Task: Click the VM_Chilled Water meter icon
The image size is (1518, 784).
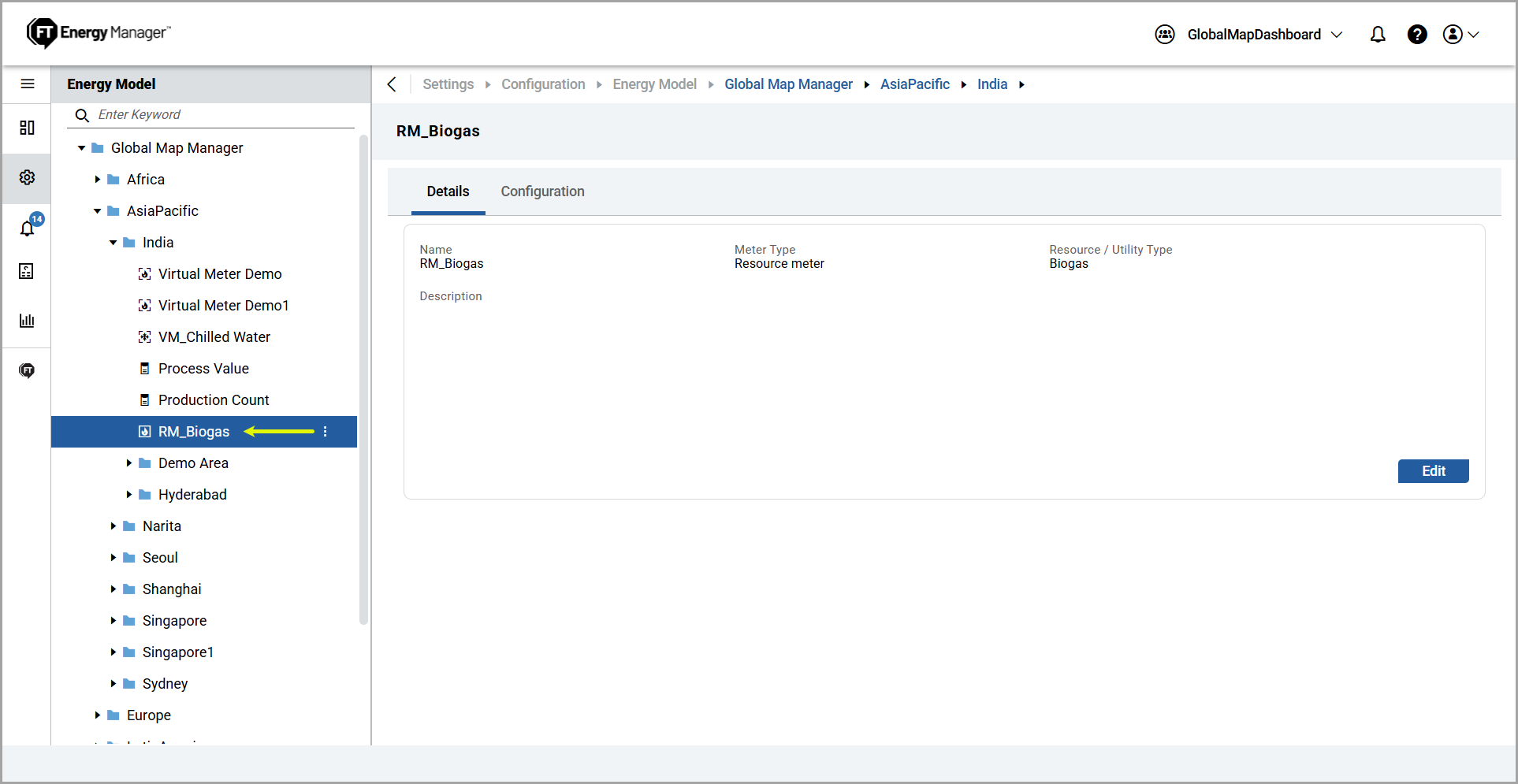Action: click(145, 337)
